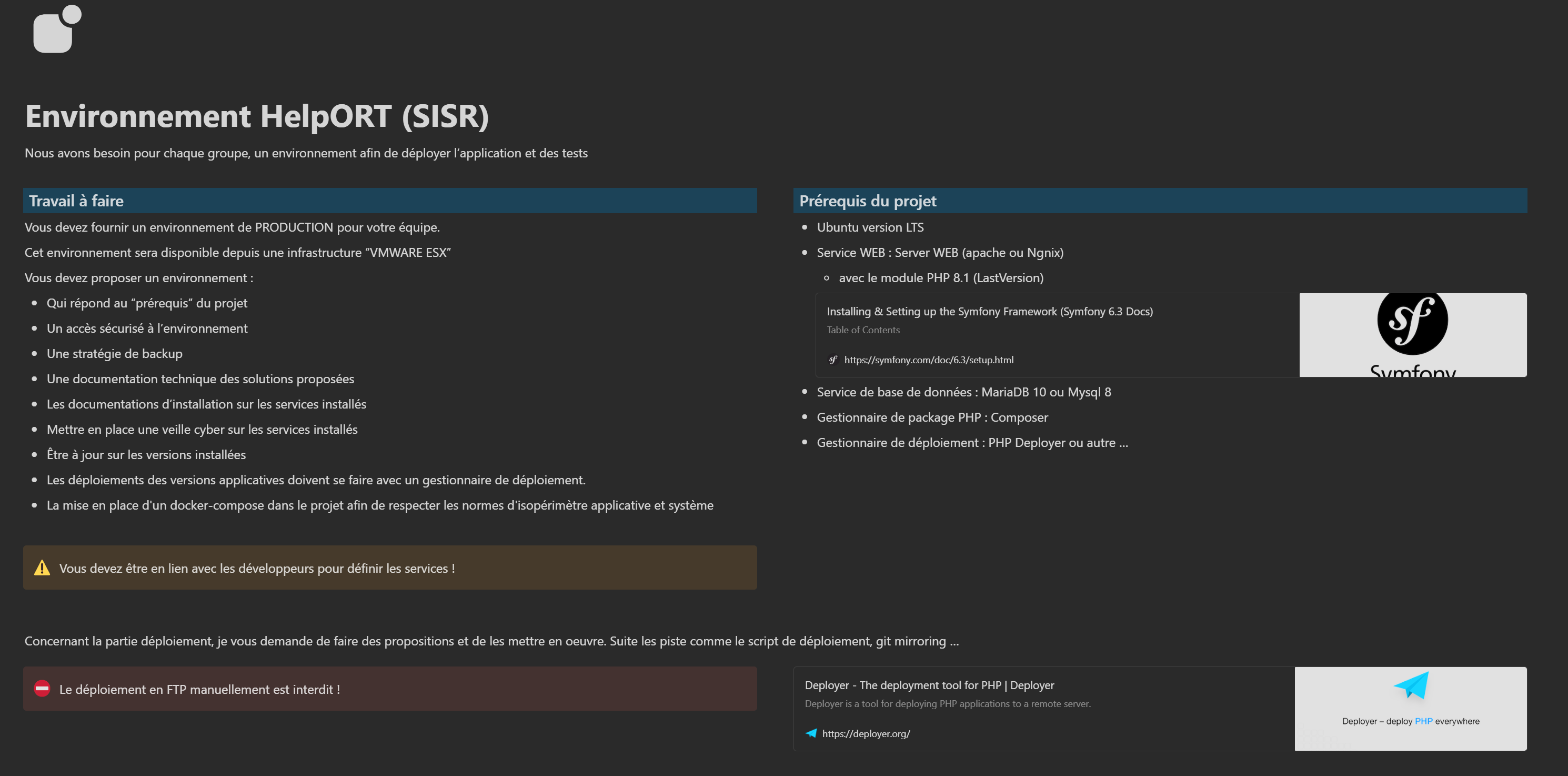This screenshot has width=1568, height=776.
Task: Click the PHP 8.1 module sub-bullet
Action: (x=940, y=278)
